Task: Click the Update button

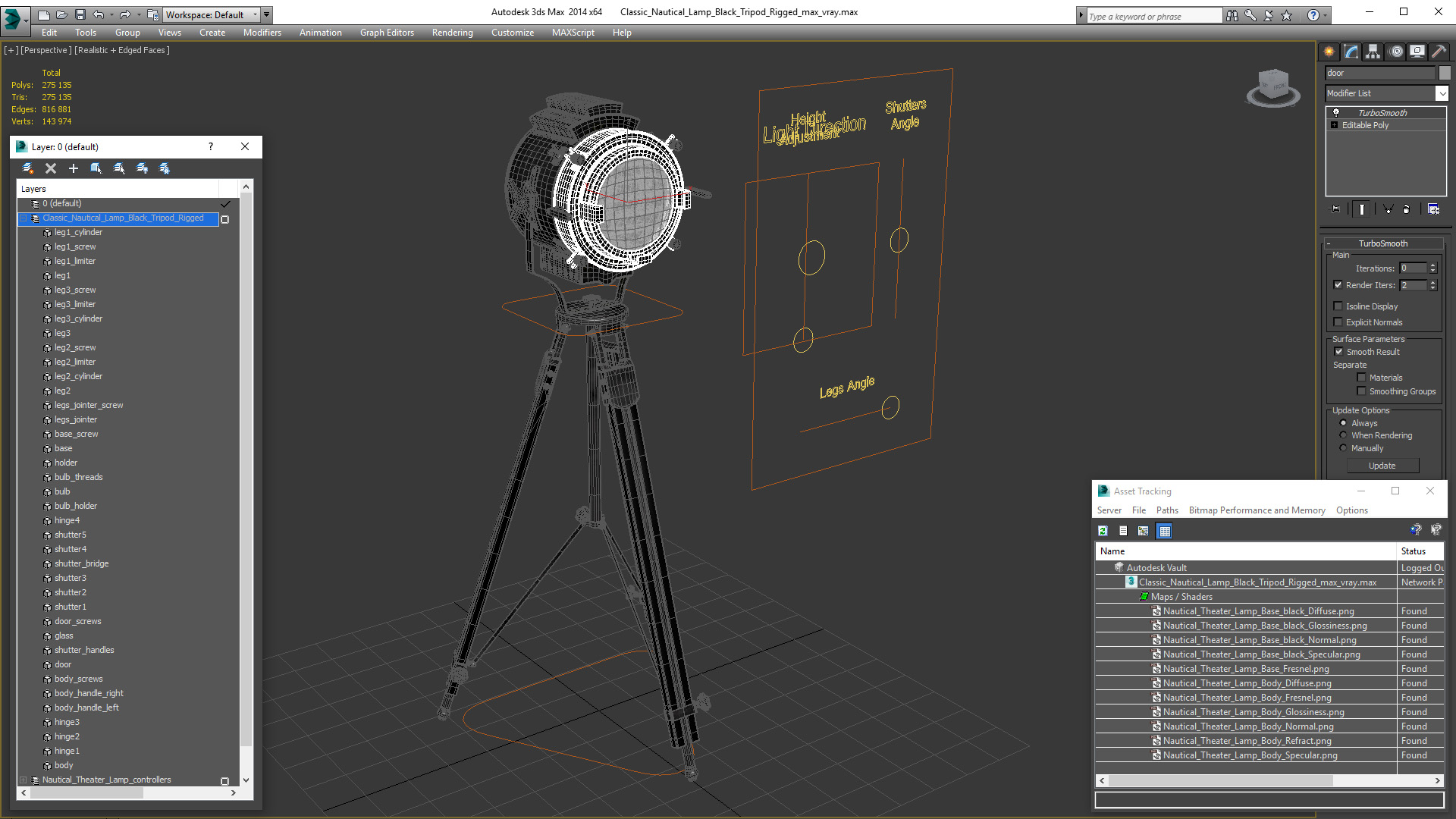Action: point(1382,466)
